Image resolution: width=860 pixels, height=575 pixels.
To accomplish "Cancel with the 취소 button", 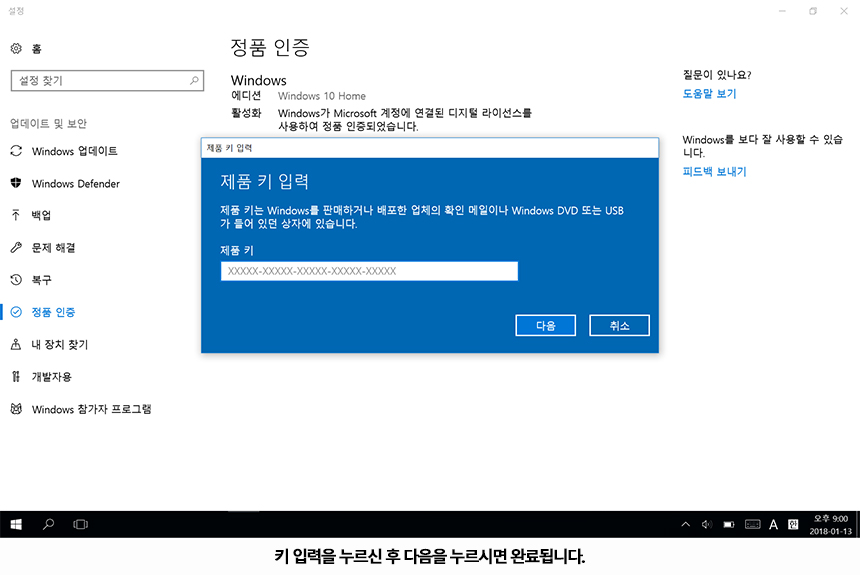I will coord(619,325).
